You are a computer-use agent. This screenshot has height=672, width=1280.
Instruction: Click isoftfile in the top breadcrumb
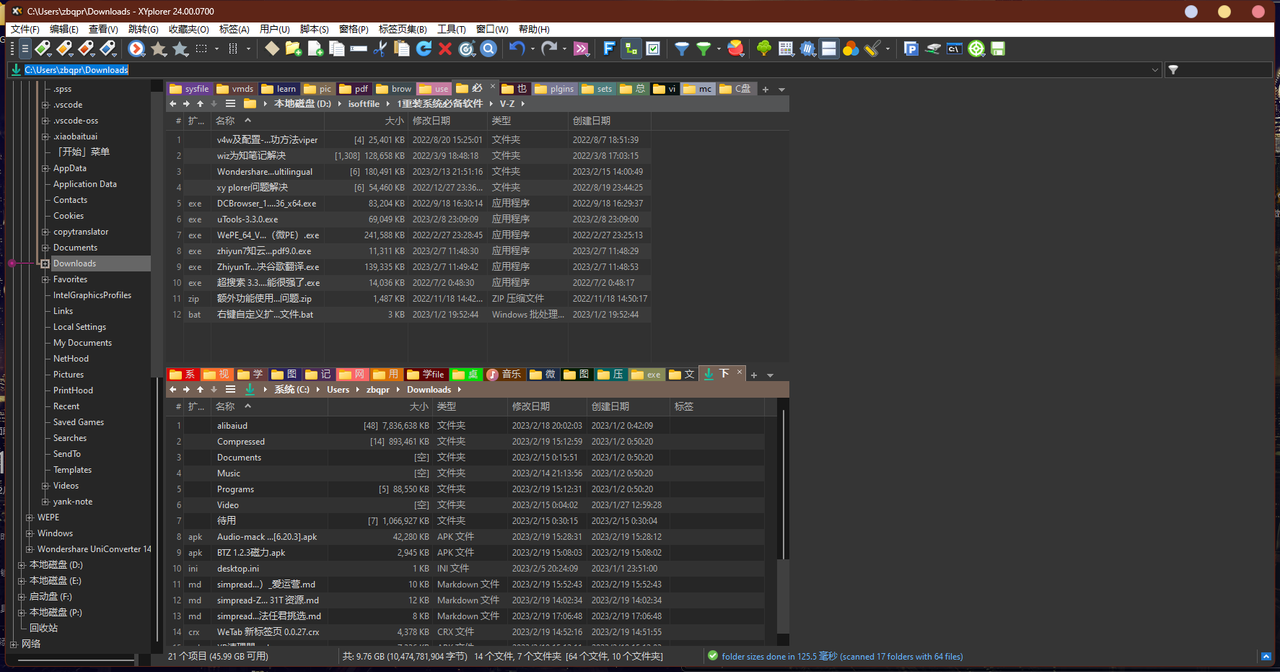[x=364, y=104]
